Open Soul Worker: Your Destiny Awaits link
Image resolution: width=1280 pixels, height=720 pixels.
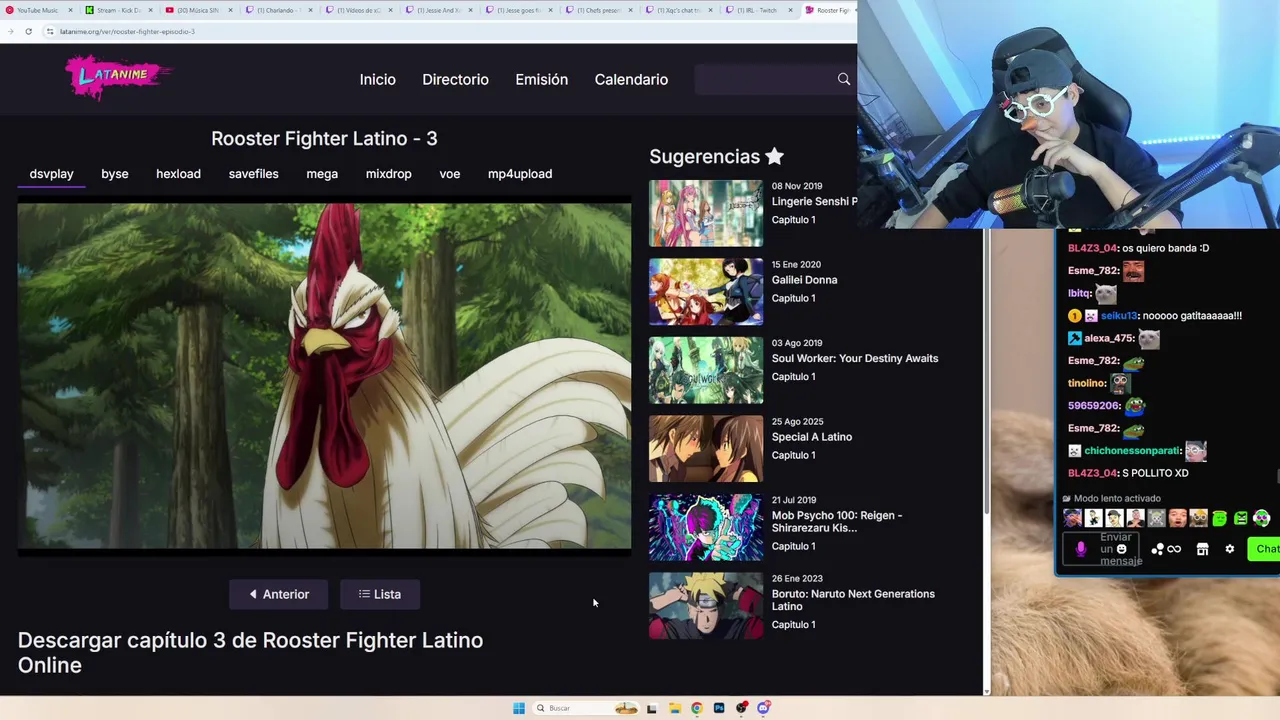tap(855, 358)
